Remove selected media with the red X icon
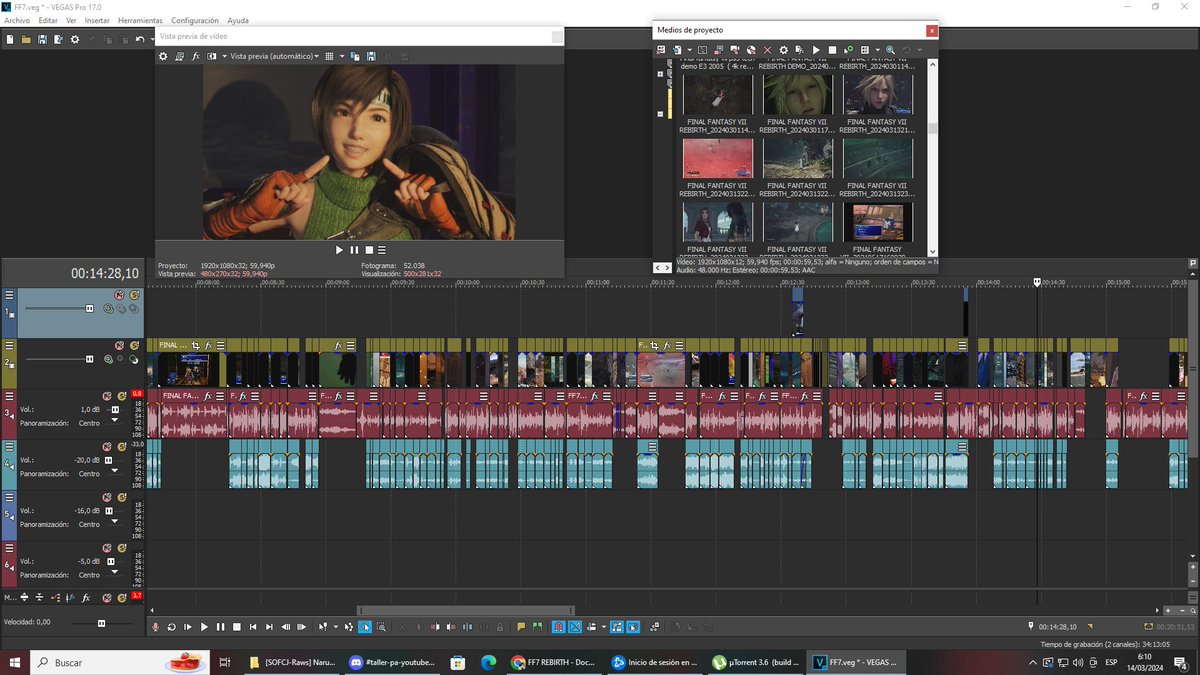The width and height of the screenshot is (1200, 675). tap(767, 50)
